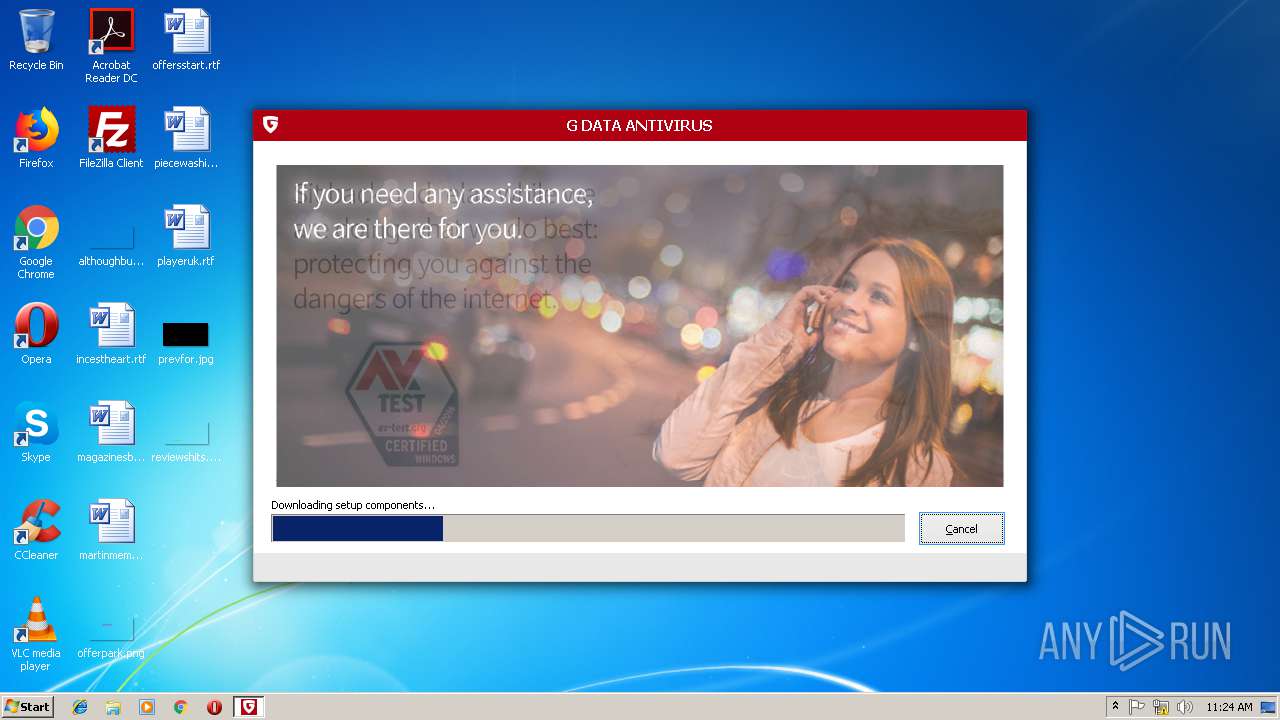The height and width of the screenshot is (720, 1280).
Task: Click the promotional banner image
Action: pyautogui.click(x=639, y=326)
